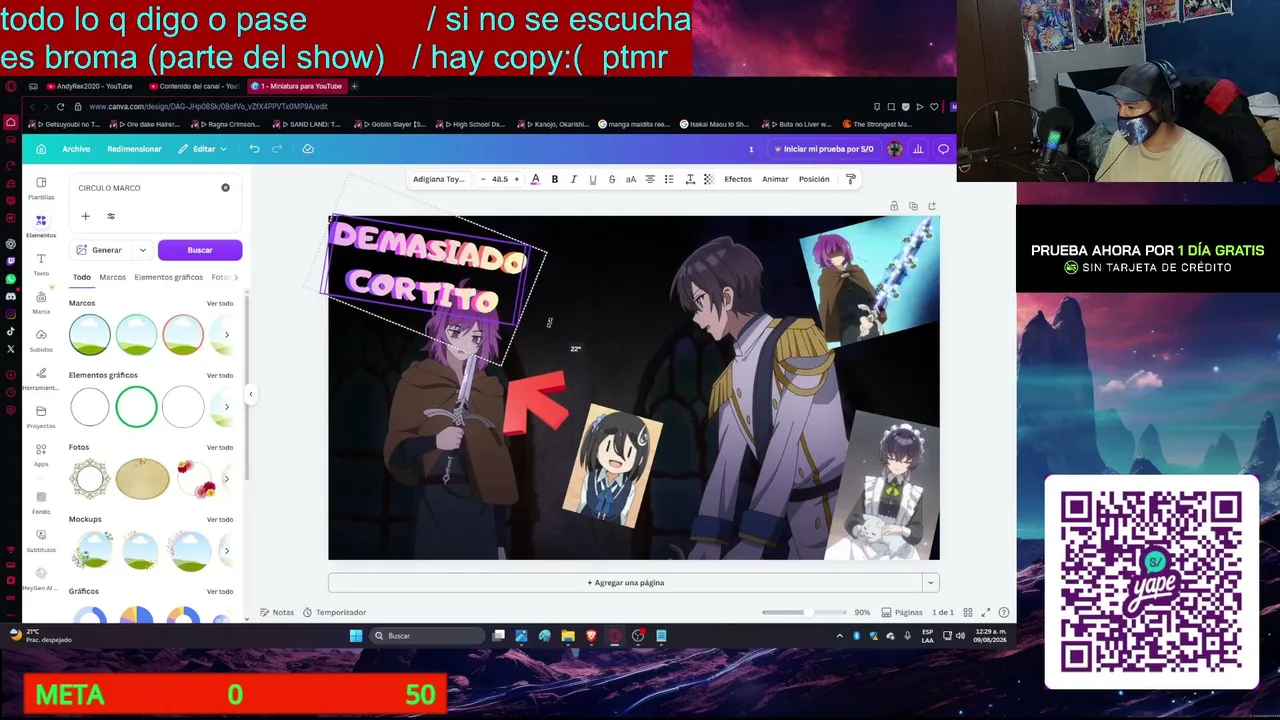
Task: Expand the Generar options arrow
Action: coord(143,250)
